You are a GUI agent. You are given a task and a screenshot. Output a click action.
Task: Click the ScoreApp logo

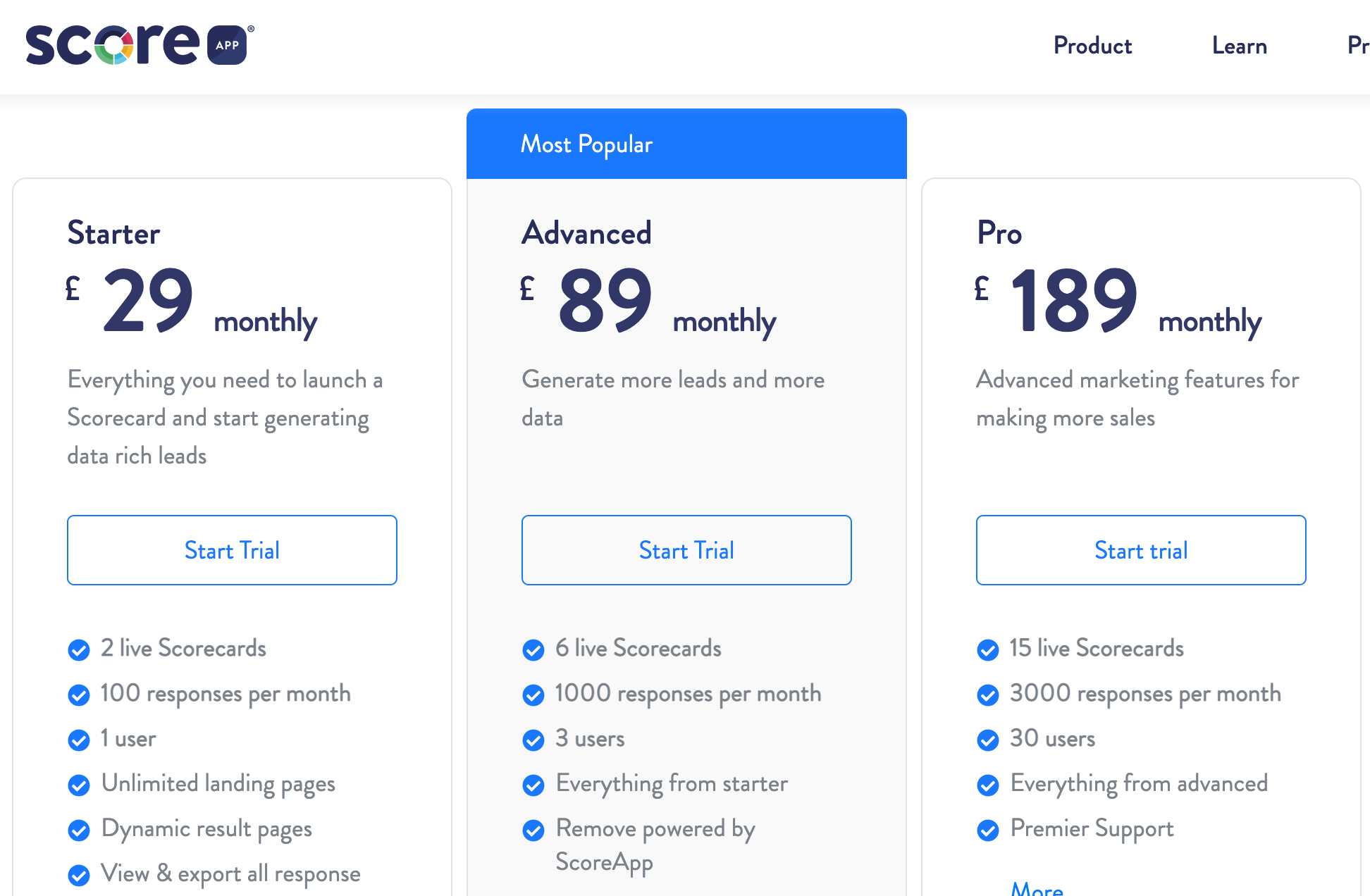tap(137, 45)
